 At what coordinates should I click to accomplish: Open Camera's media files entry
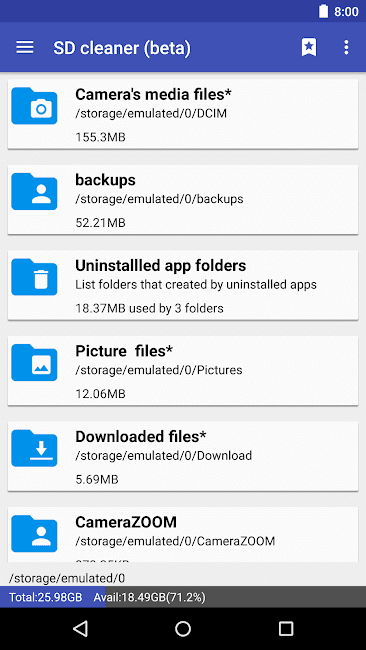(x=183, y=114)
